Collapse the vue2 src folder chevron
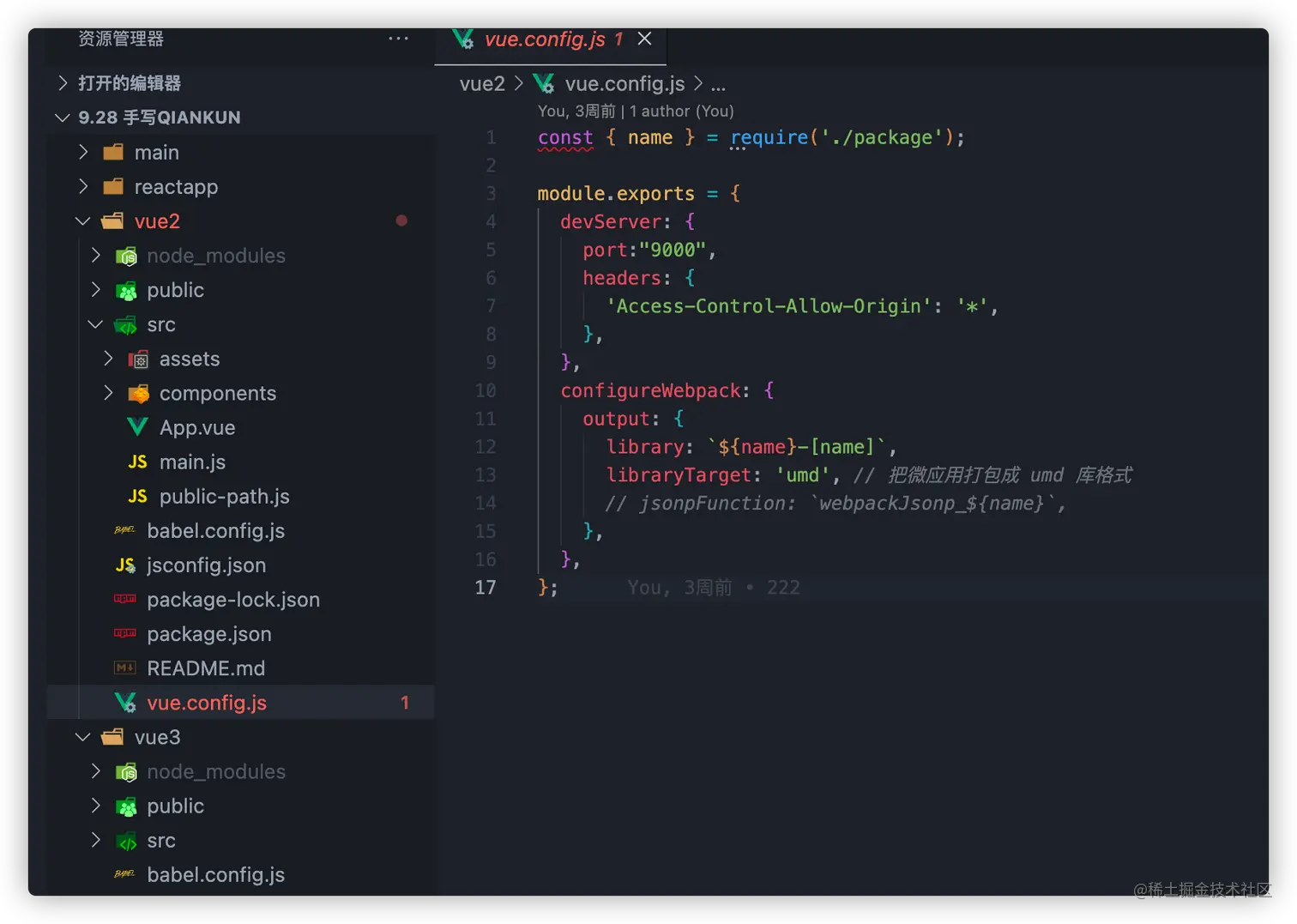The height and width of the screenshot is (924, 1297). click(x=95, y=324)
